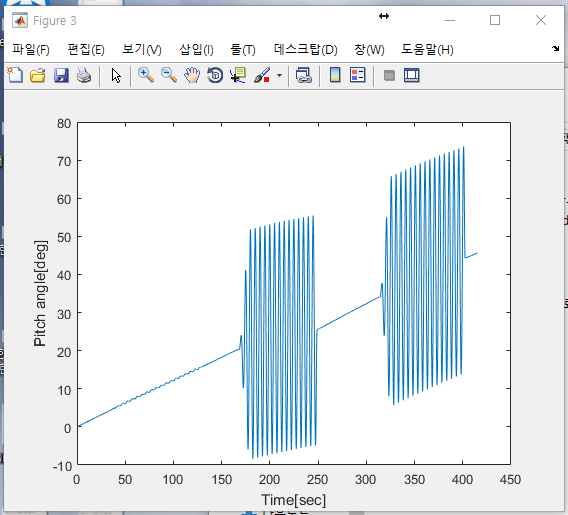This screenshot has height=515, width=568.
Task: Open the 편집(E) menu
Action: [86, 49]
